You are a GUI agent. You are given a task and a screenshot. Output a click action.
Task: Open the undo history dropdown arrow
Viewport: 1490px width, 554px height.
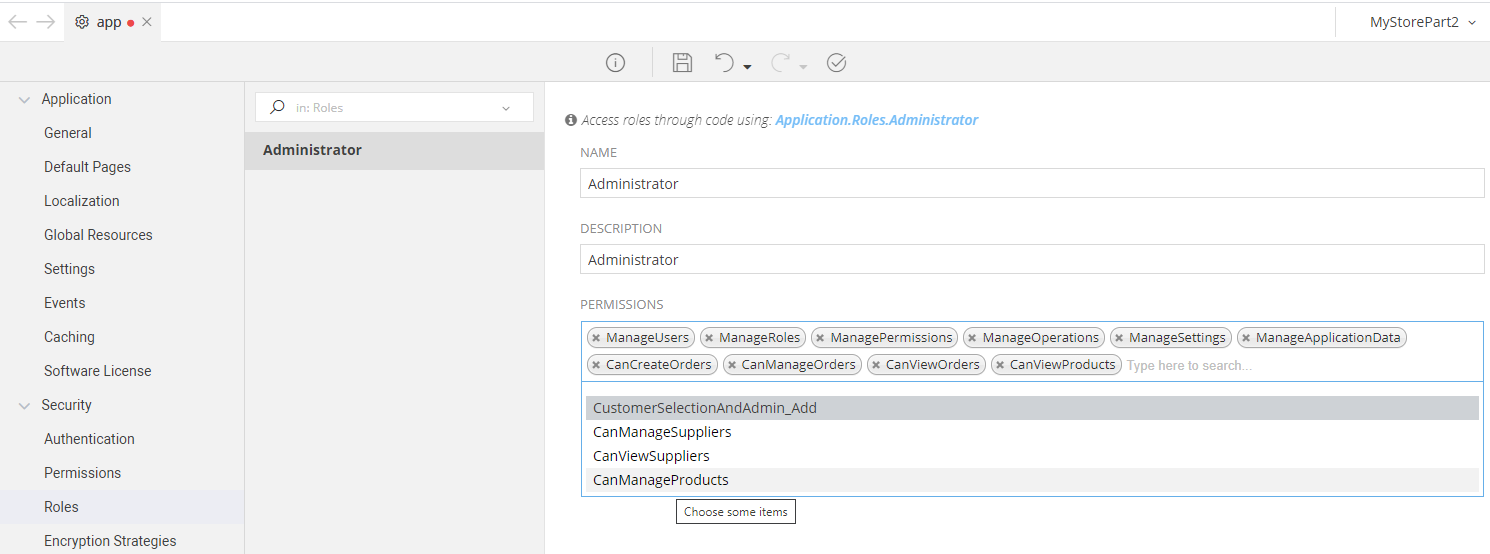tap(747, 67)
